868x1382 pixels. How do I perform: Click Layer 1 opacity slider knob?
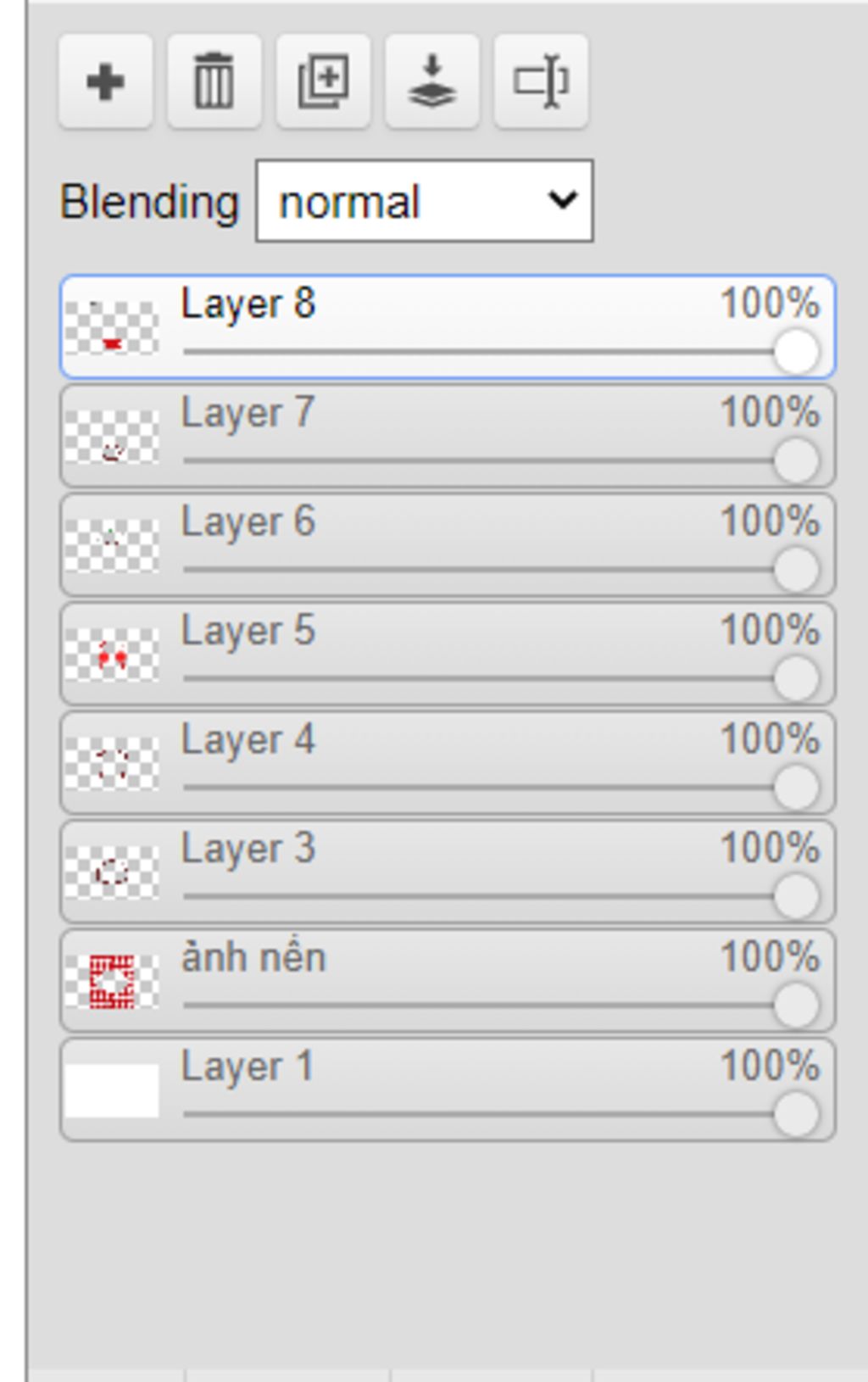point(796,1114)
